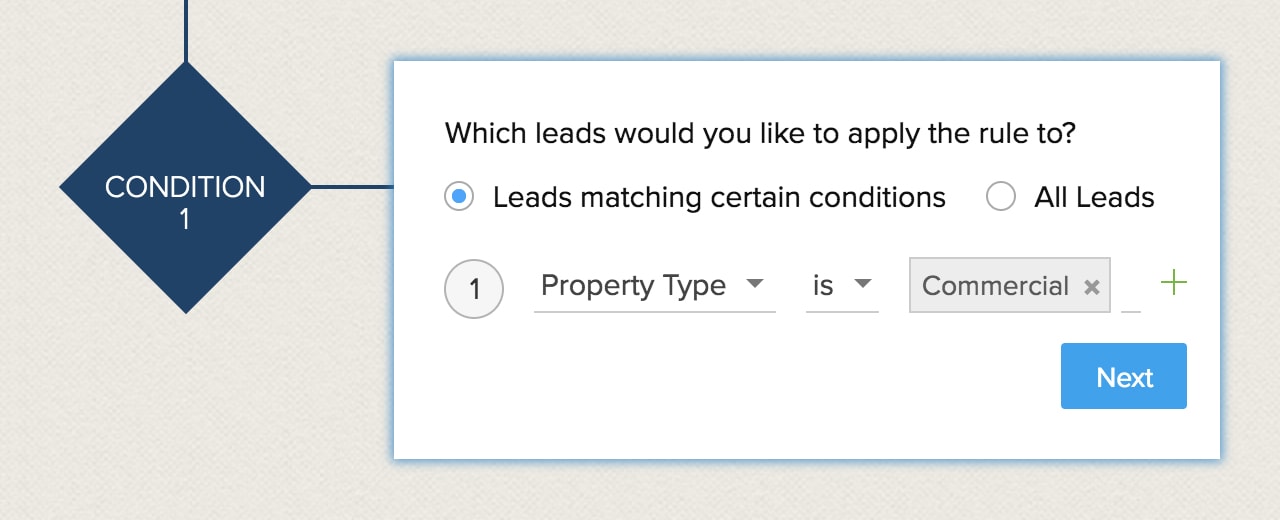Click the arrow beside the 'is' operator

tap(862, 284)
